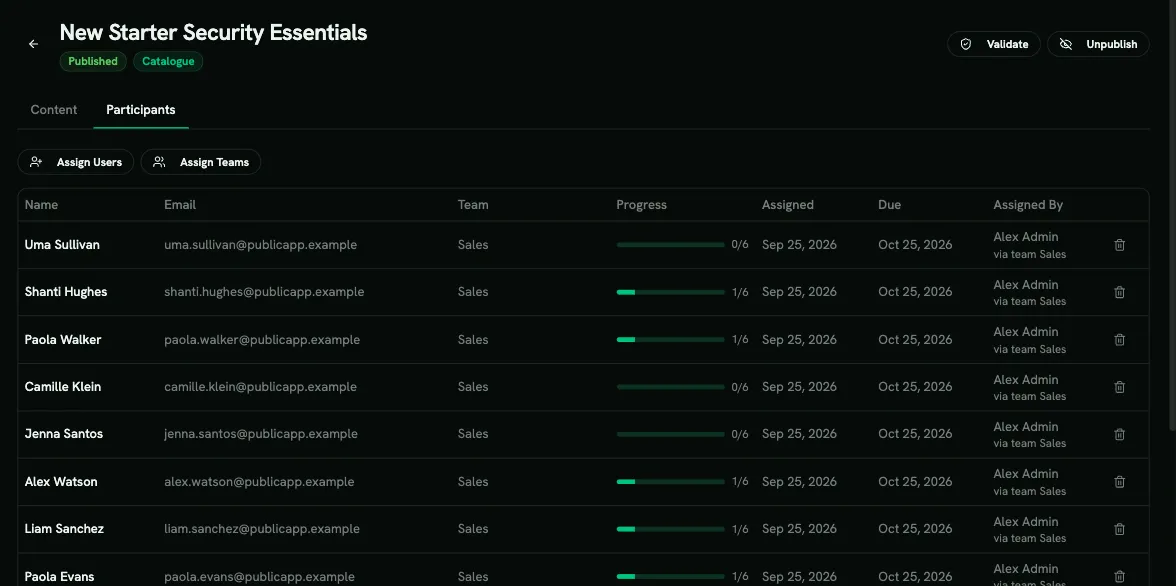Click the name Paola Evans
Image resolution: width=1176 pixels, height=586 pixels.
[59, 576]
